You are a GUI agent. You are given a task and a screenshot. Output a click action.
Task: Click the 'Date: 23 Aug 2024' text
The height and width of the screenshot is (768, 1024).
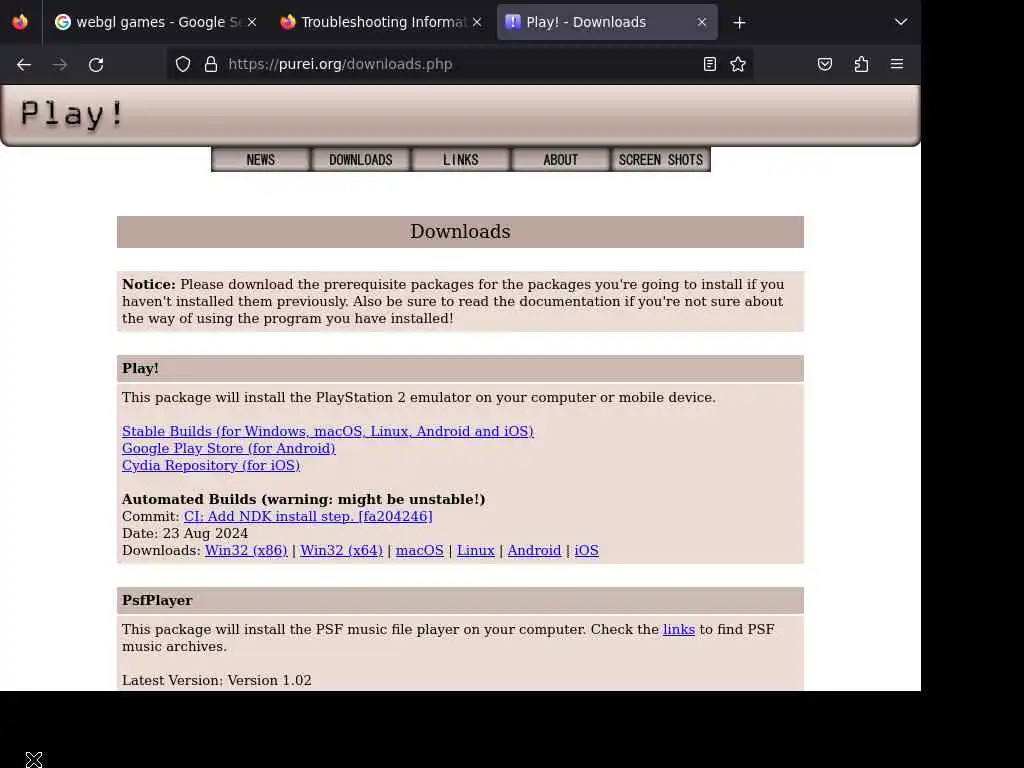tap(185, 534)
